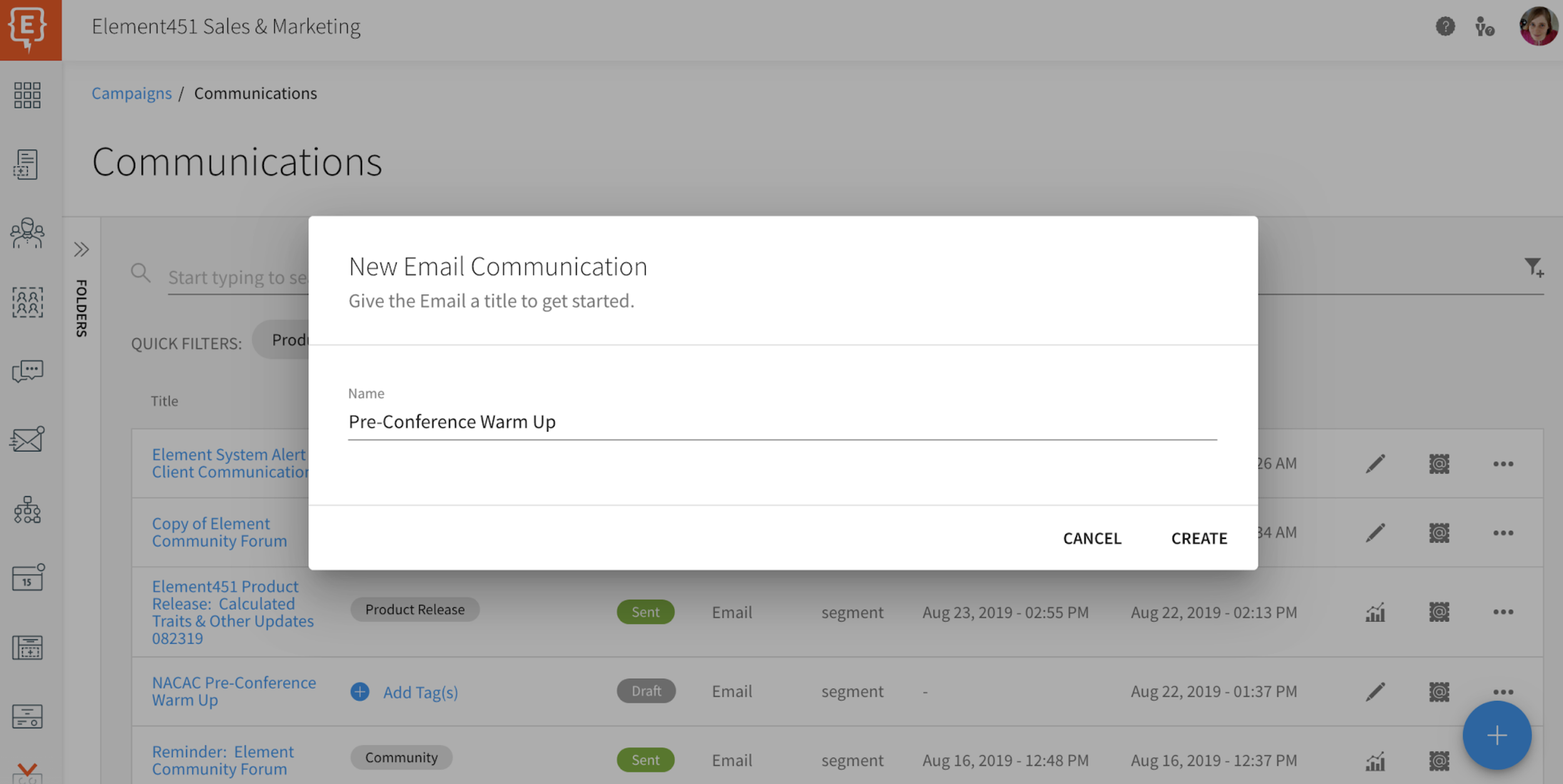Click the partially hidden Prod quick filter chip
1563x784 pixels.
pos(281,339)
